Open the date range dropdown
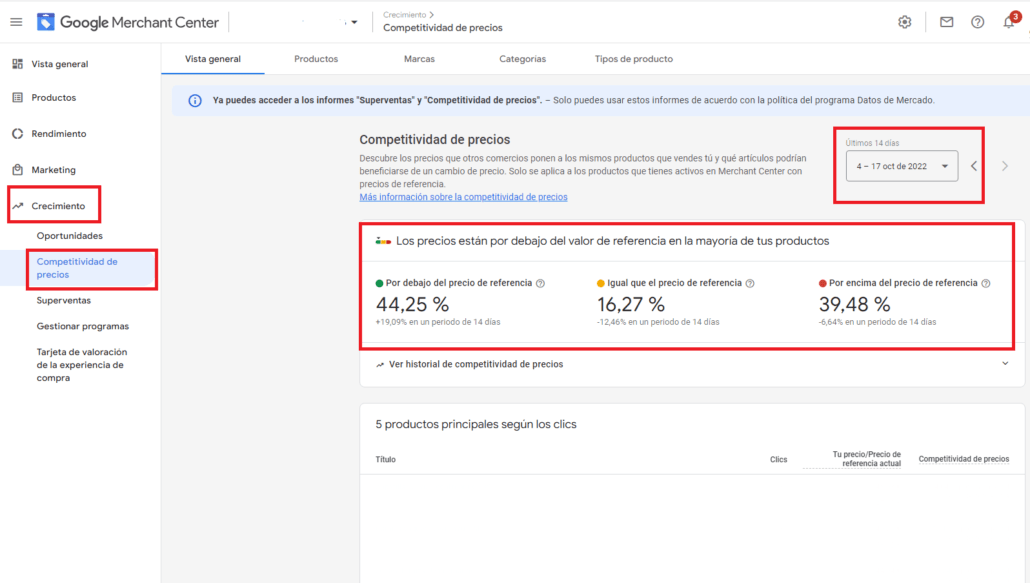Image resolution: width=1030 pixels, height=583 pixels. point(901,166)
